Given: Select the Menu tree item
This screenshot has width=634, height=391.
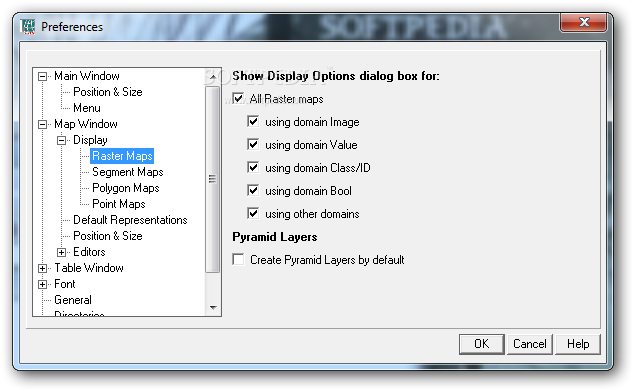Looking at the screenshot, I should click(x=87, y=108).
